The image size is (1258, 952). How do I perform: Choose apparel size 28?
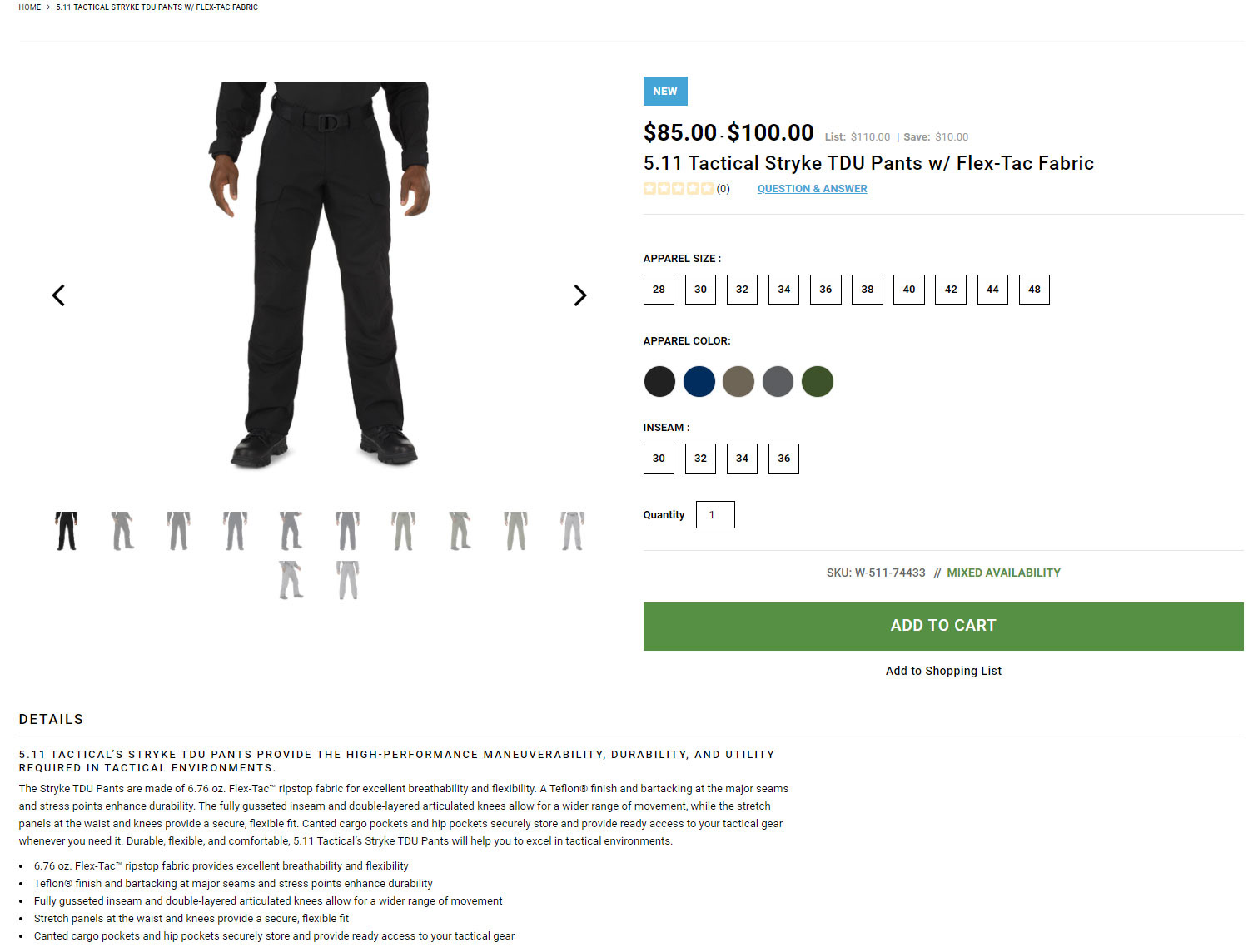pos(659,290)
